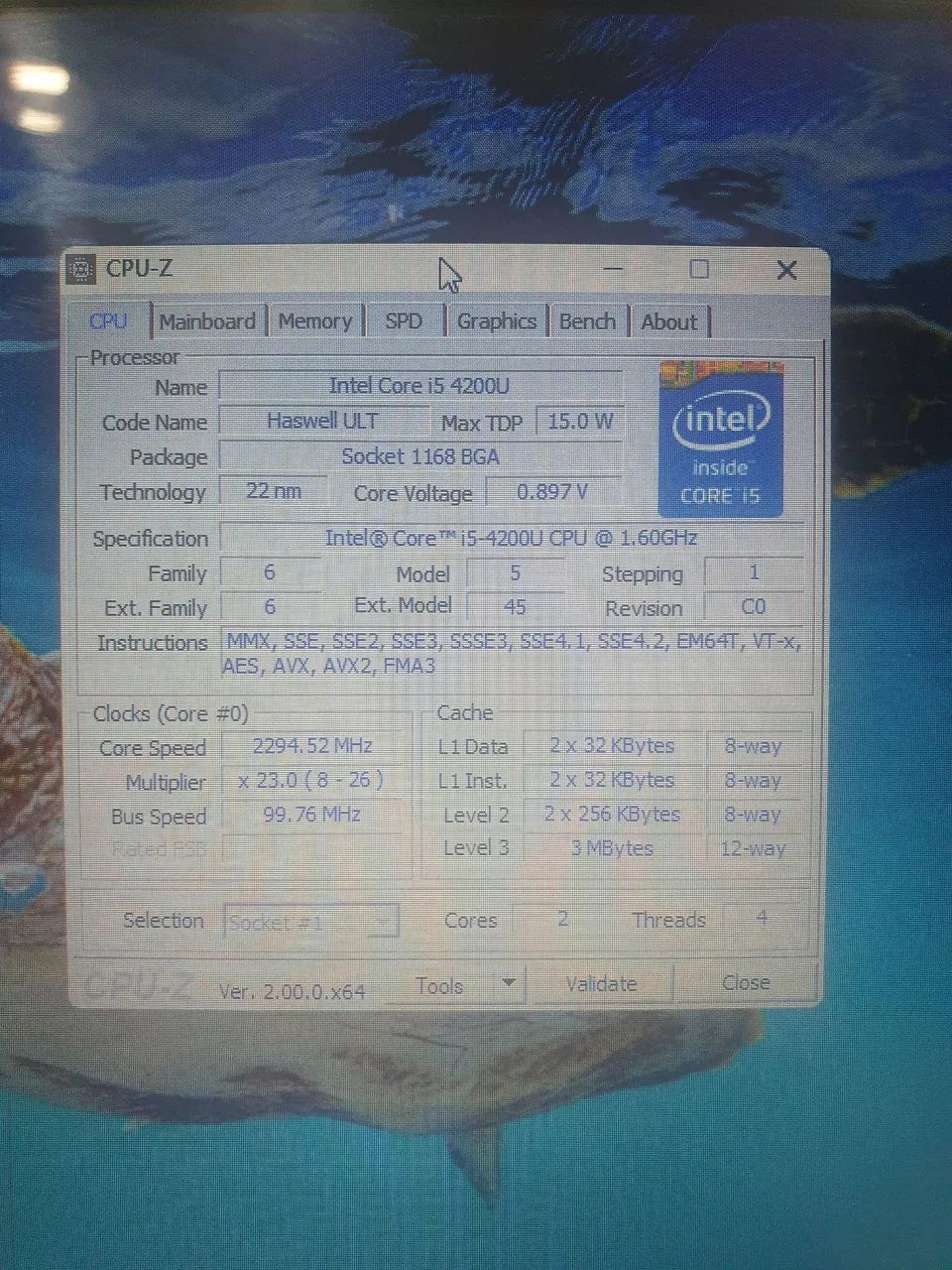952x1270 pixels.
Task: Click the Name field Intel Core i5 4200U
Action: coord(420,386)
